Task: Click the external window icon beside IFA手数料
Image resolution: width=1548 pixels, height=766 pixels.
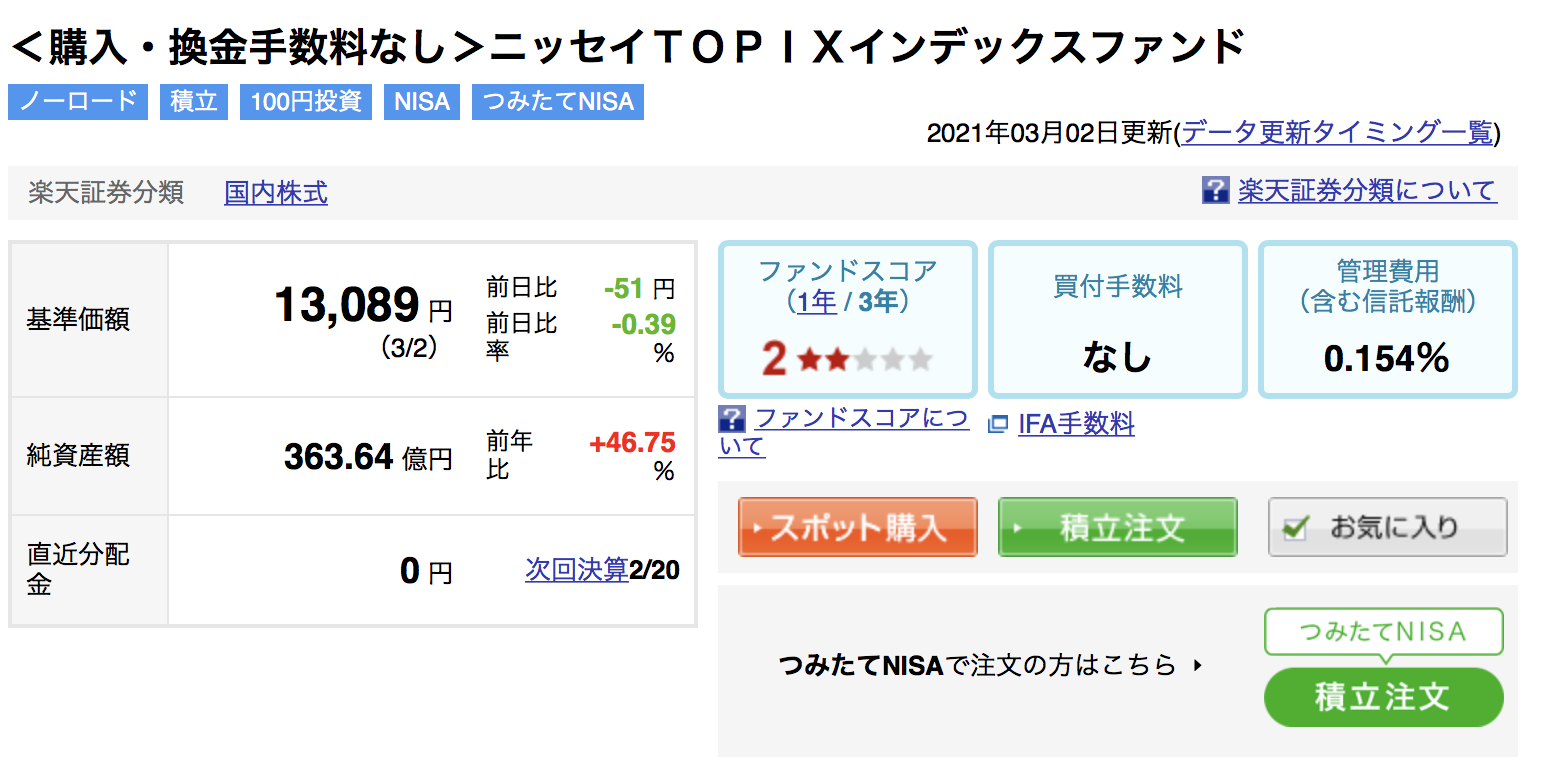Action: click(x=997, y=425)
